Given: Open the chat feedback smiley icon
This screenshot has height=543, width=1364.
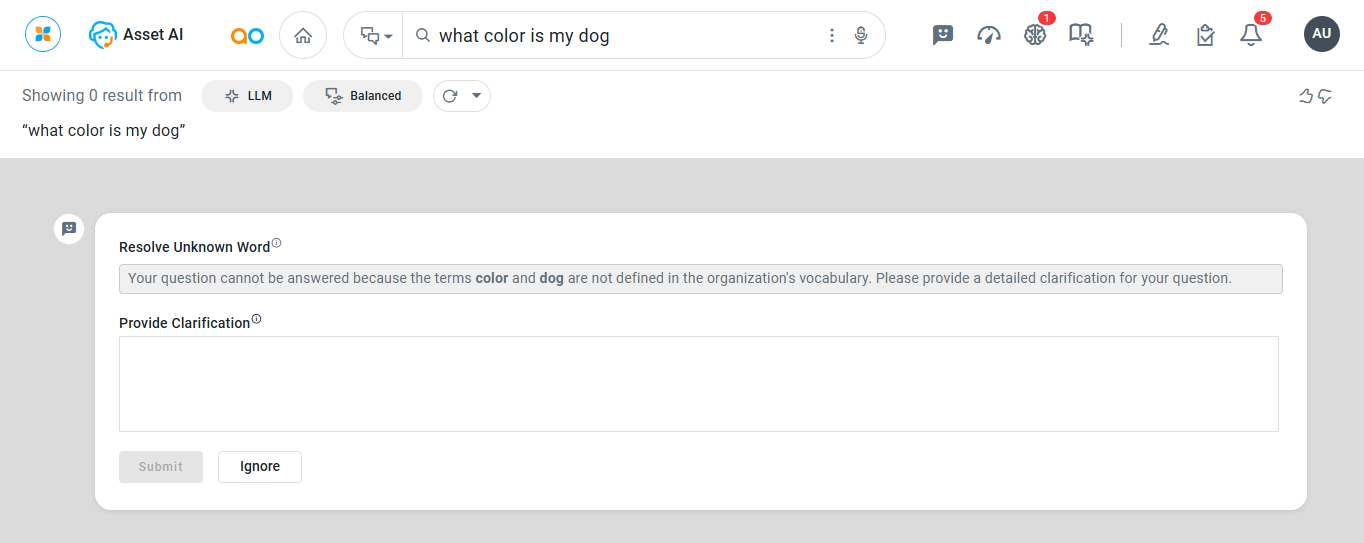Looking at the screenshot, I should pos(942,35).
